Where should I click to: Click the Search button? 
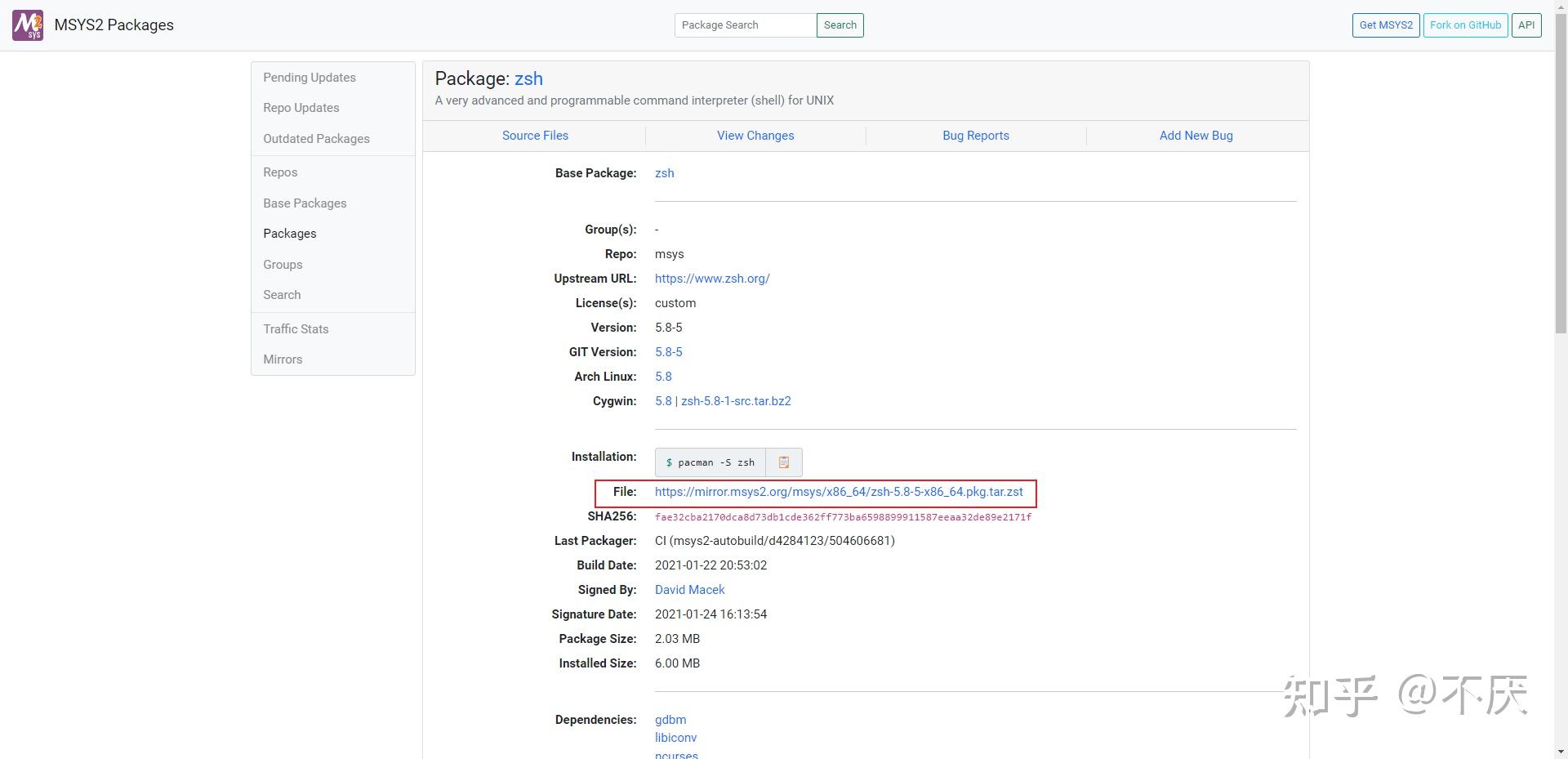(840, 25)
